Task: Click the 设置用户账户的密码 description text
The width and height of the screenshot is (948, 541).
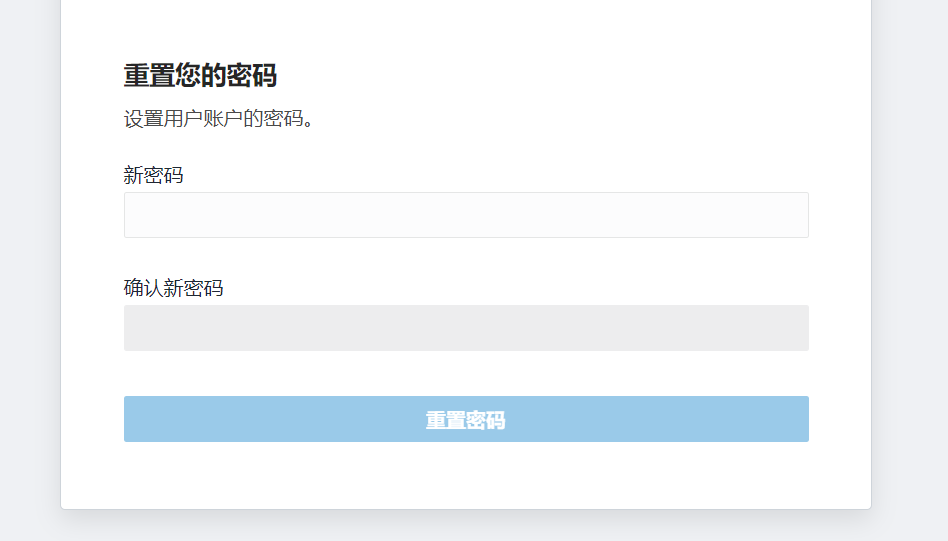Action: [219, 119]
